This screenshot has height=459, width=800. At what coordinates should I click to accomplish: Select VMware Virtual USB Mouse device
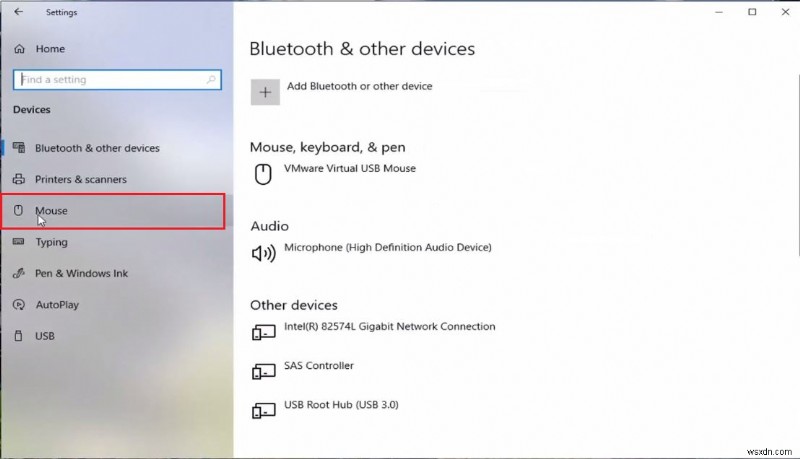350,169
